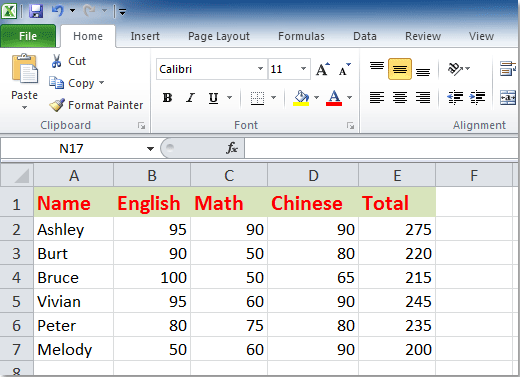520x377 pixels.
Task: Select the Total header cell
Action: click(397, 202)
